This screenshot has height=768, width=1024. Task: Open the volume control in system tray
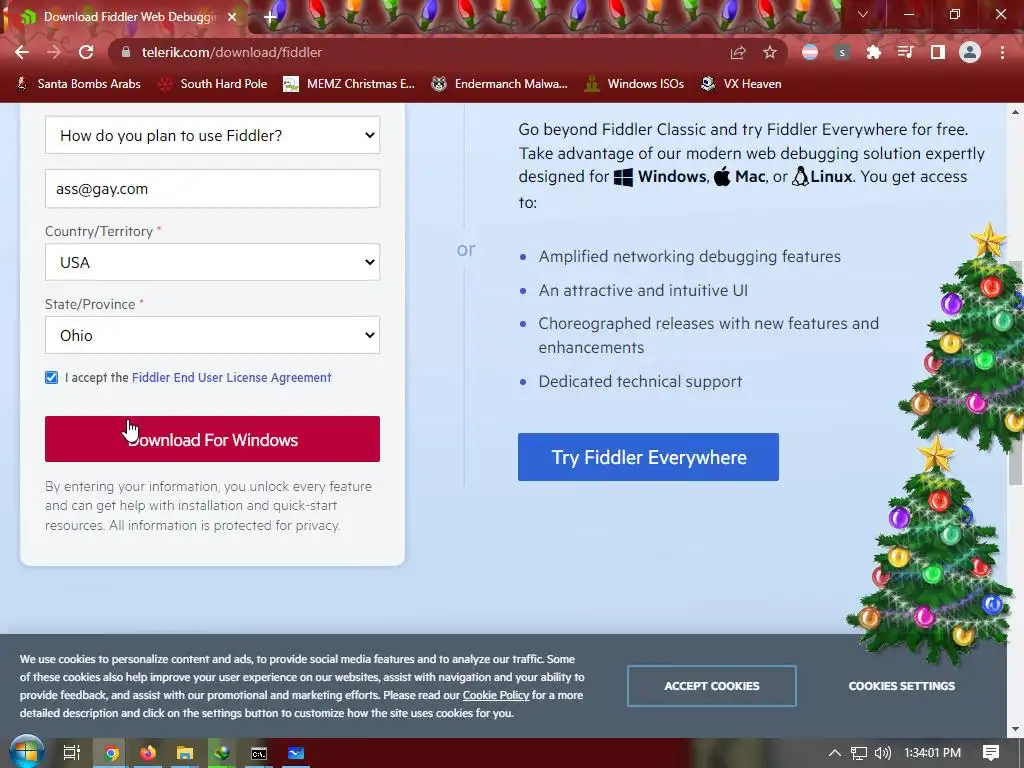(882, 753)
